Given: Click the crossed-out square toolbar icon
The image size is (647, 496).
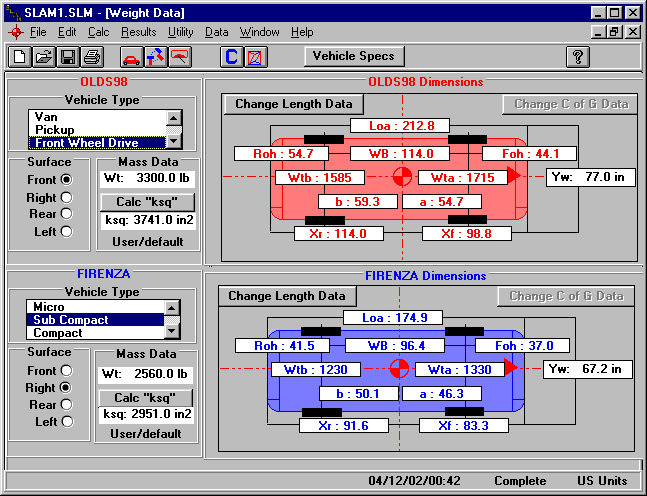Looking at the screenshot, I should pos(256,57).
